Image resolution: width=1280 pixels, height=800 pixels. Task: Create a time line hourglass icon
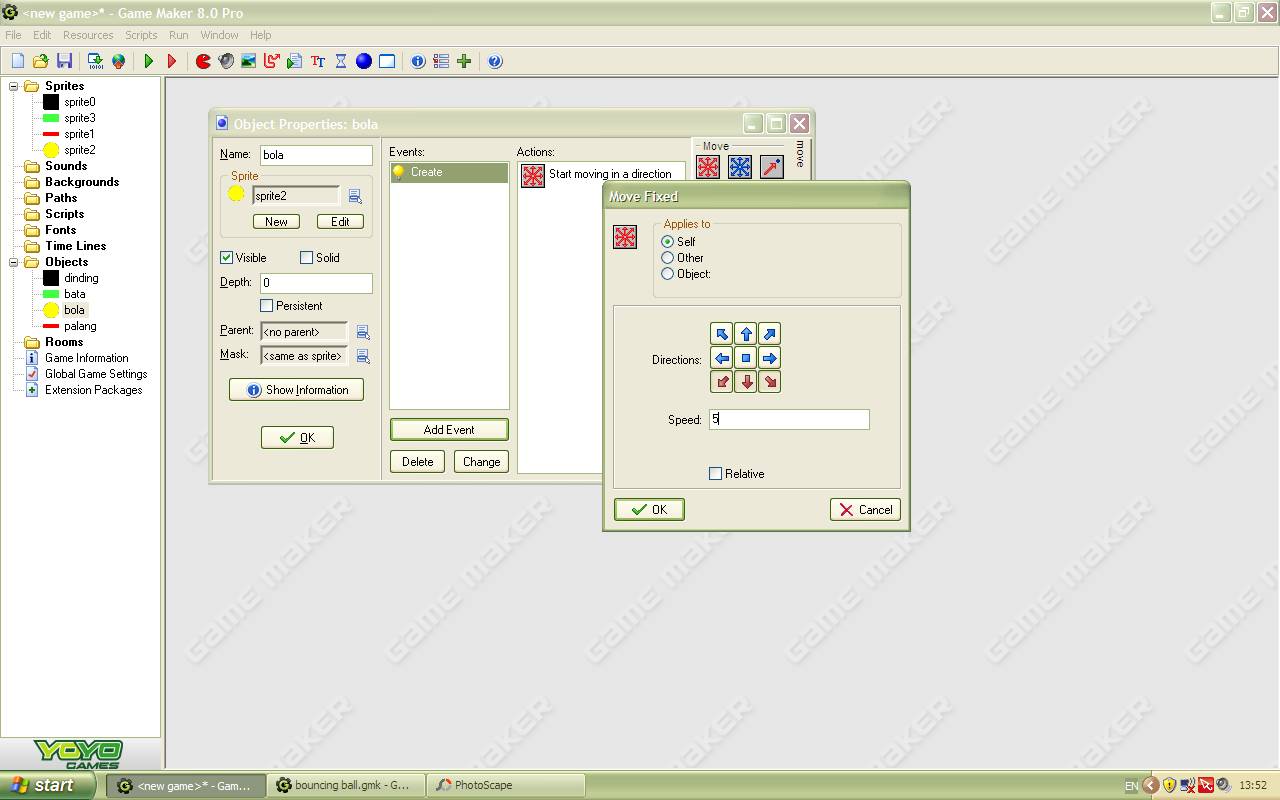click(341, 61)
